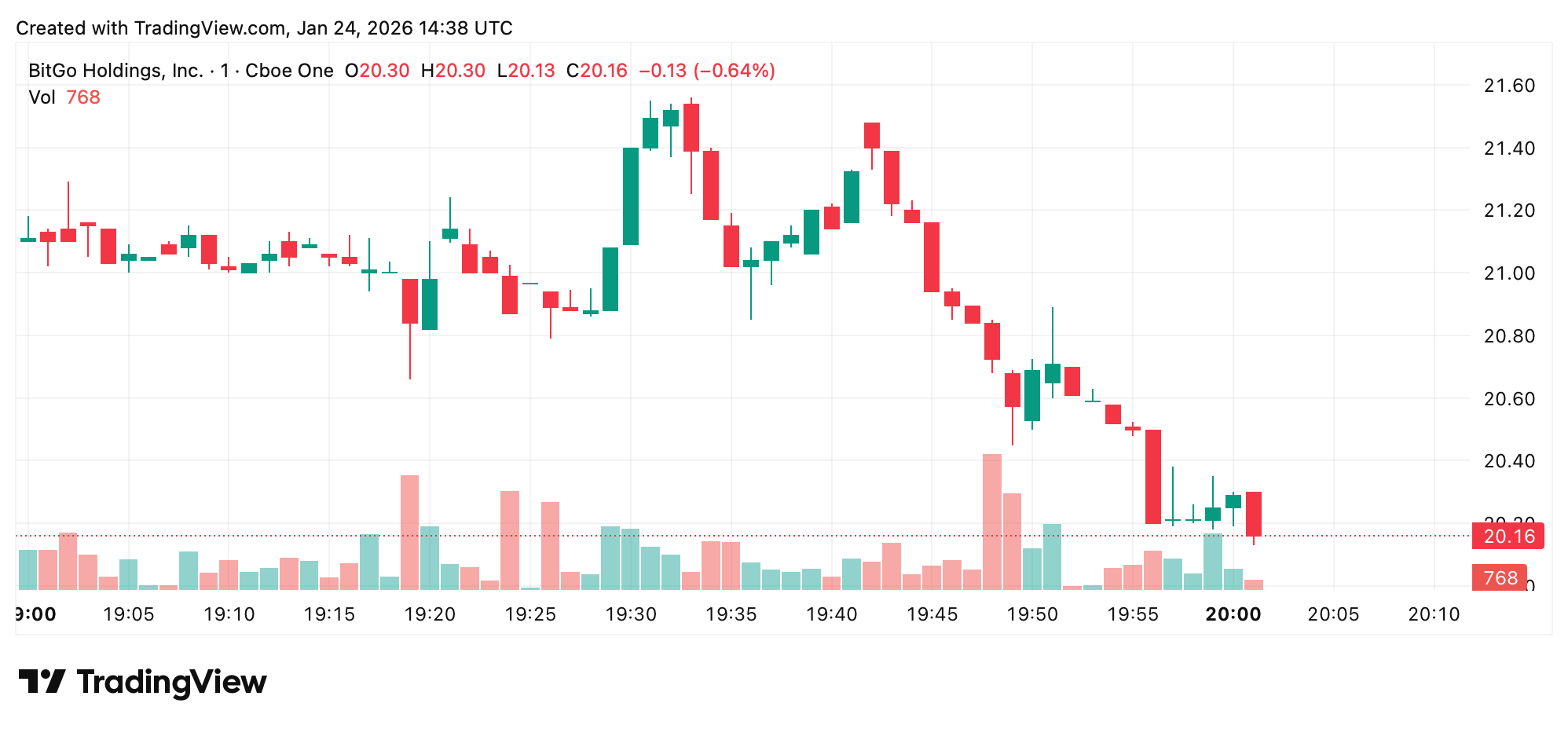Click the −0.13 (−0.64%) change value

[x=706, y=71]
